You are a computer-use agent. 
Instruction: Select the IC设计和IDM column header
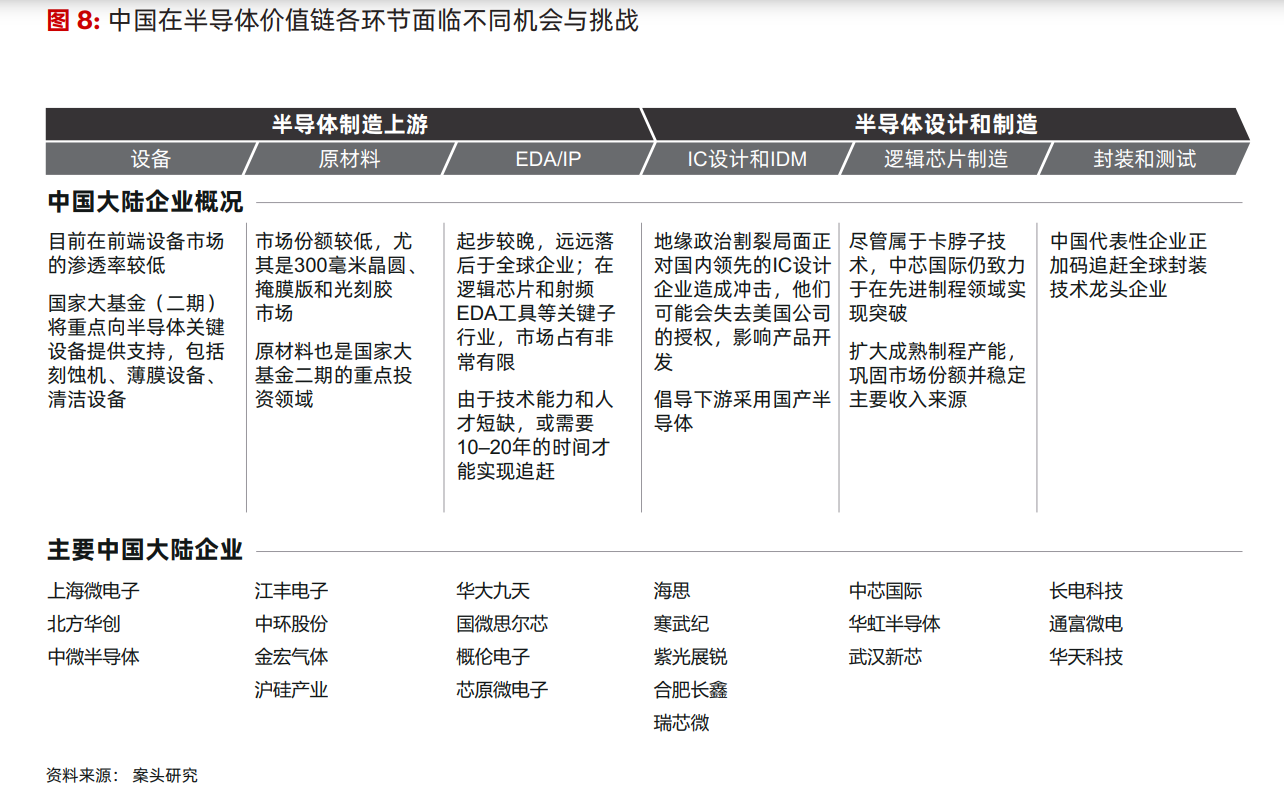click(x=747, y=158)
